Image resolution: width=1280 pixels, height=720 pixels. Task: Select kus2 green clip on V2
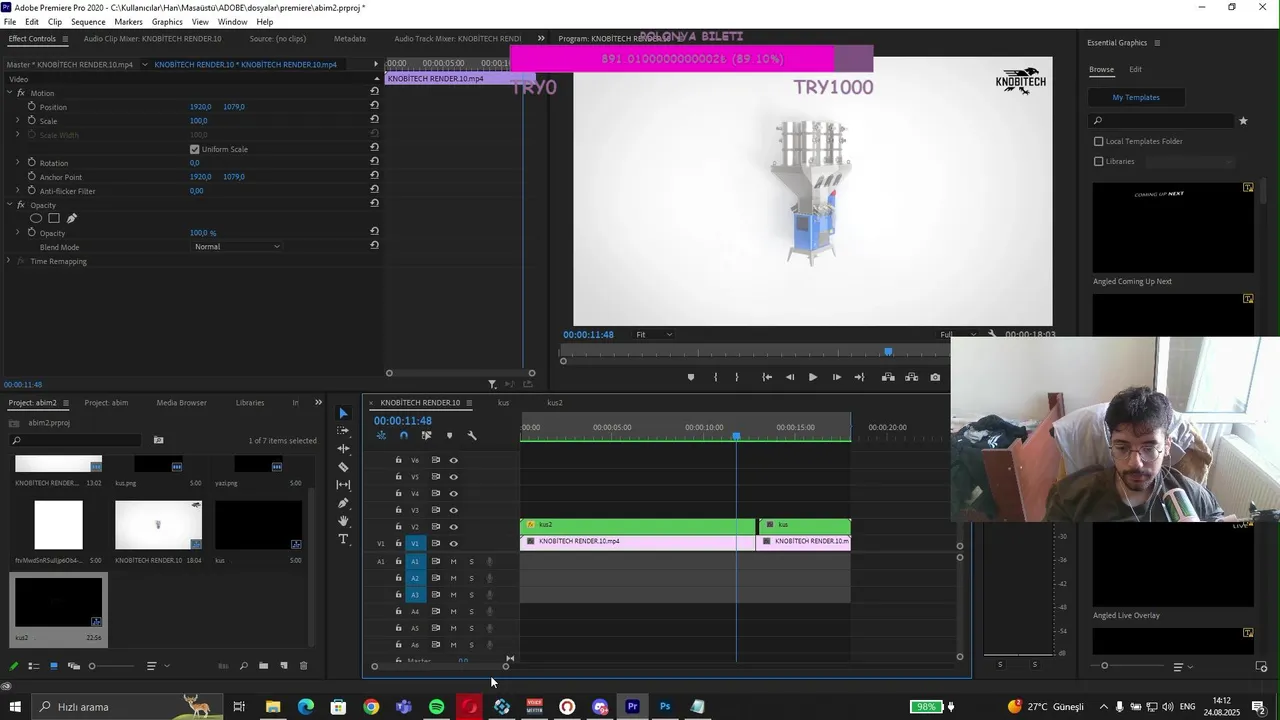[x=637, y=525]
